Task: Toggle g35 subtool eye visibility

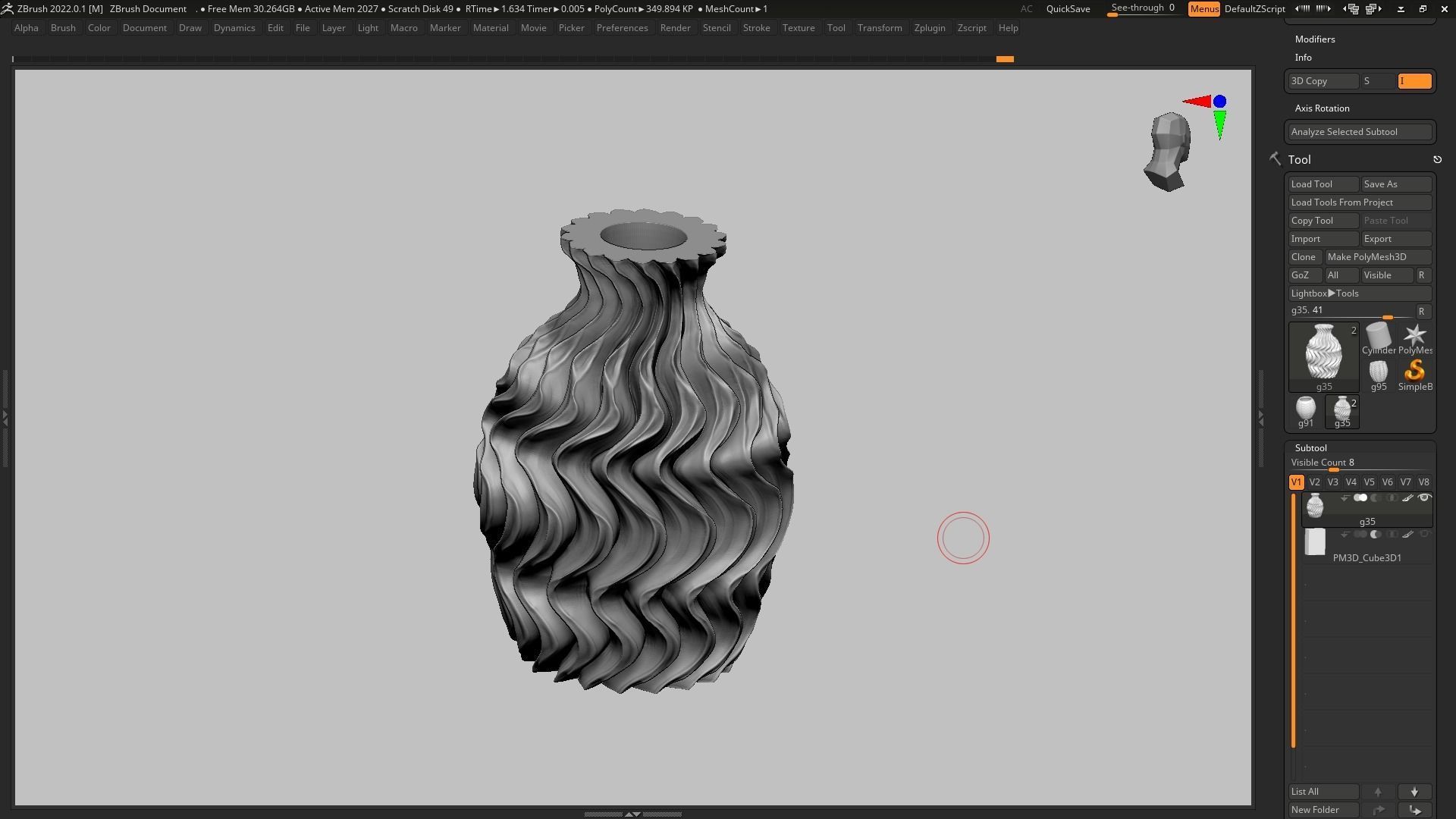Action: pos(1424,498)
